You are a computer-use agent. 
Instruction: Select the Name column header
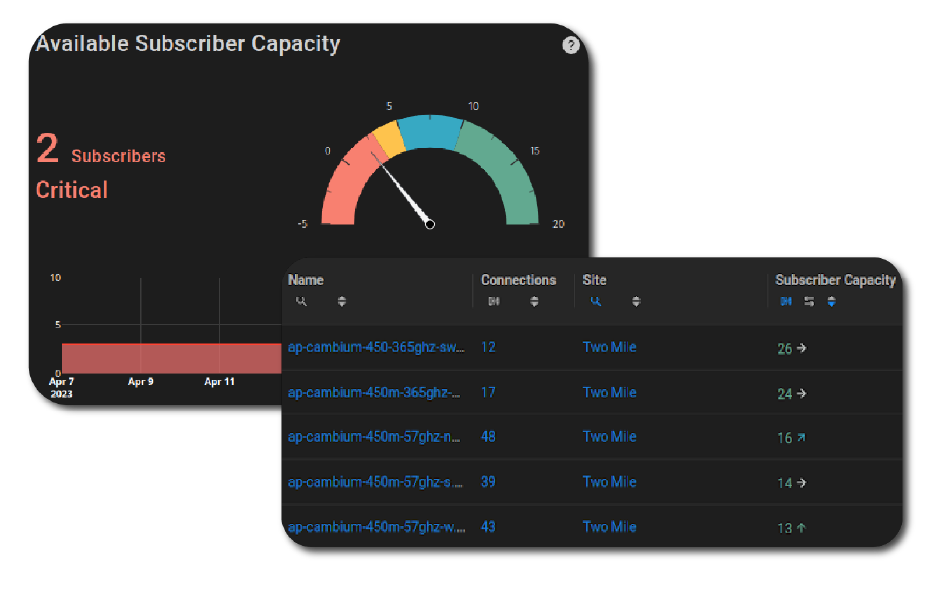tap(305, 279)
